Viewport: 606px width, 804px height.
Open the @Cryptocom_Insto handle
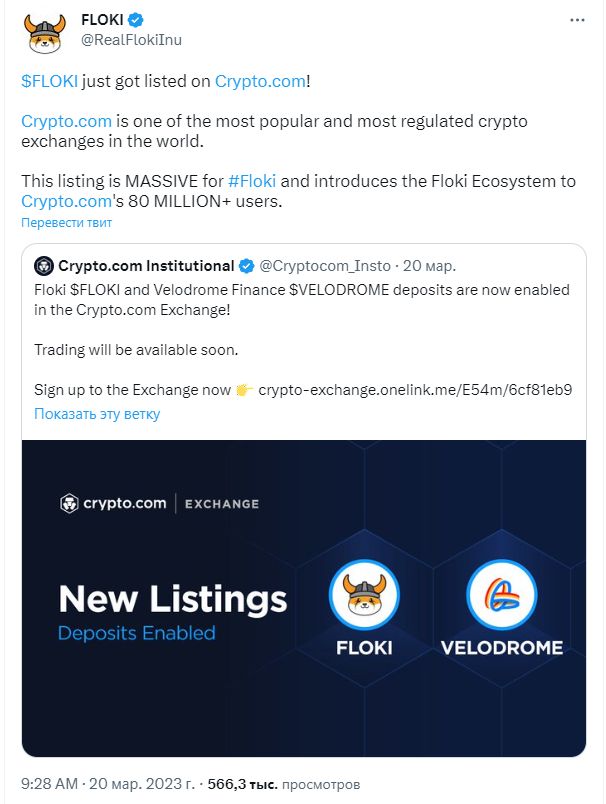pyautogui.click(x=325, y=266)
